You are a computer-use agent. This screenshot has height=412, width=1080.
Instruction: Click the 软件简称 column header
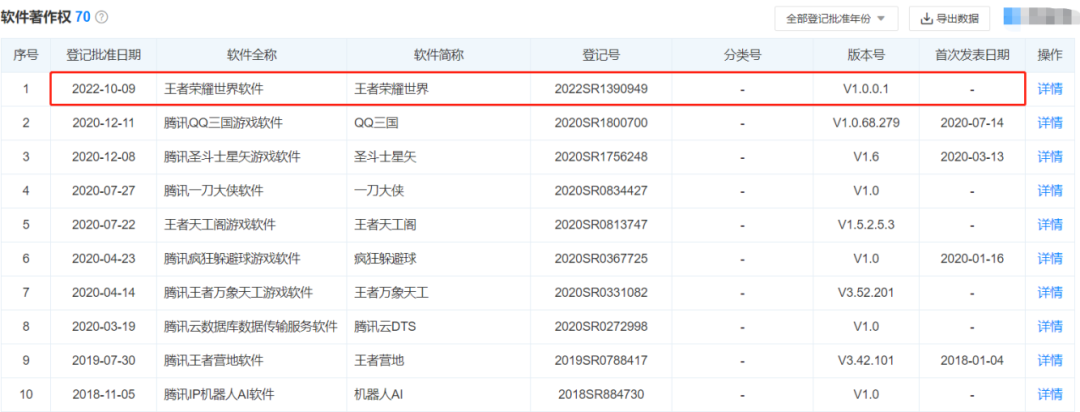(x=438, y=55)
